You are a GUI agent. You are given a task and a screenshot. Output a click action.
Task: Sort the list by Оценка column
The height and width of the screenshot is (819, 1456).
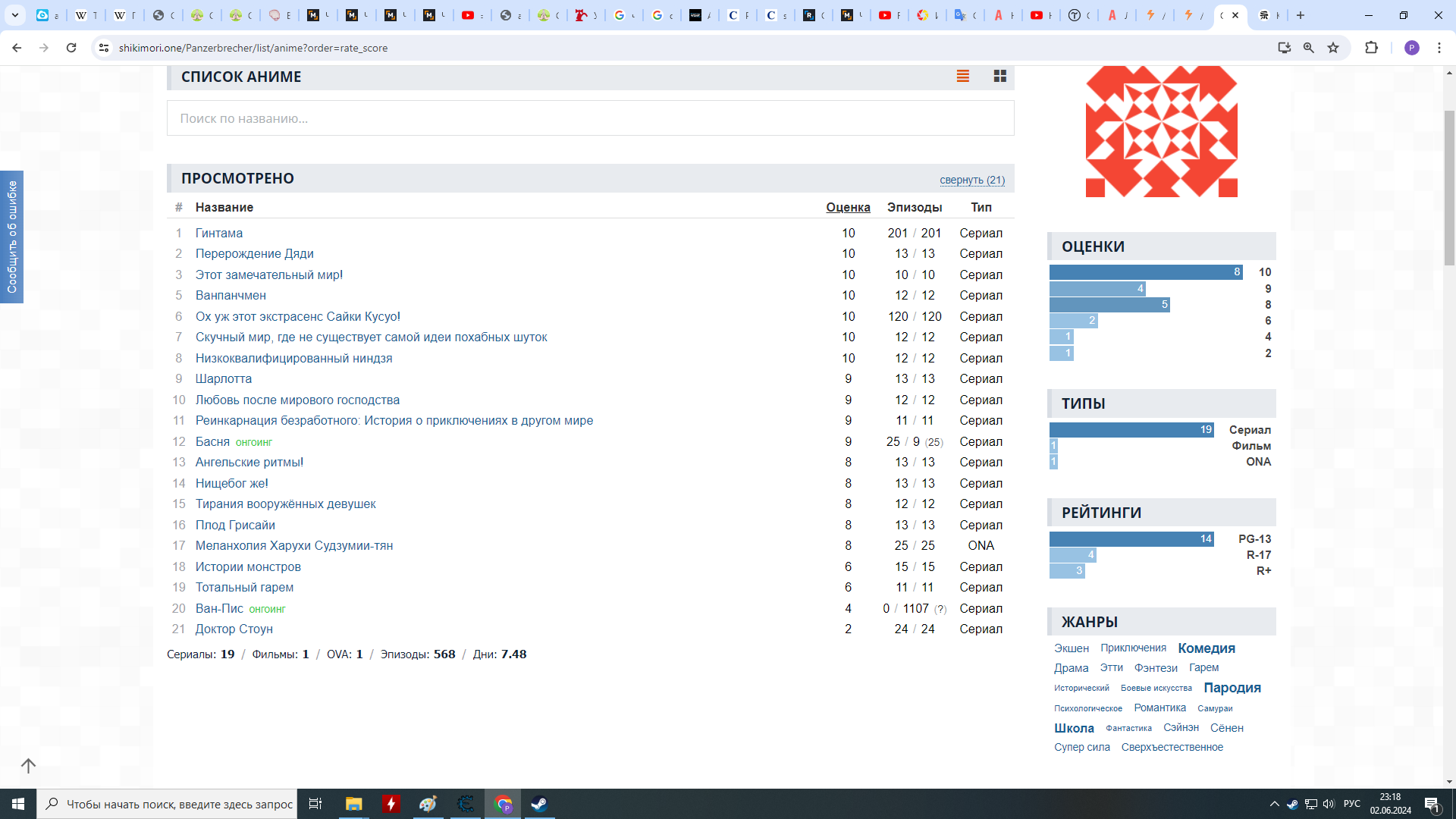click(x=848, y=207)
